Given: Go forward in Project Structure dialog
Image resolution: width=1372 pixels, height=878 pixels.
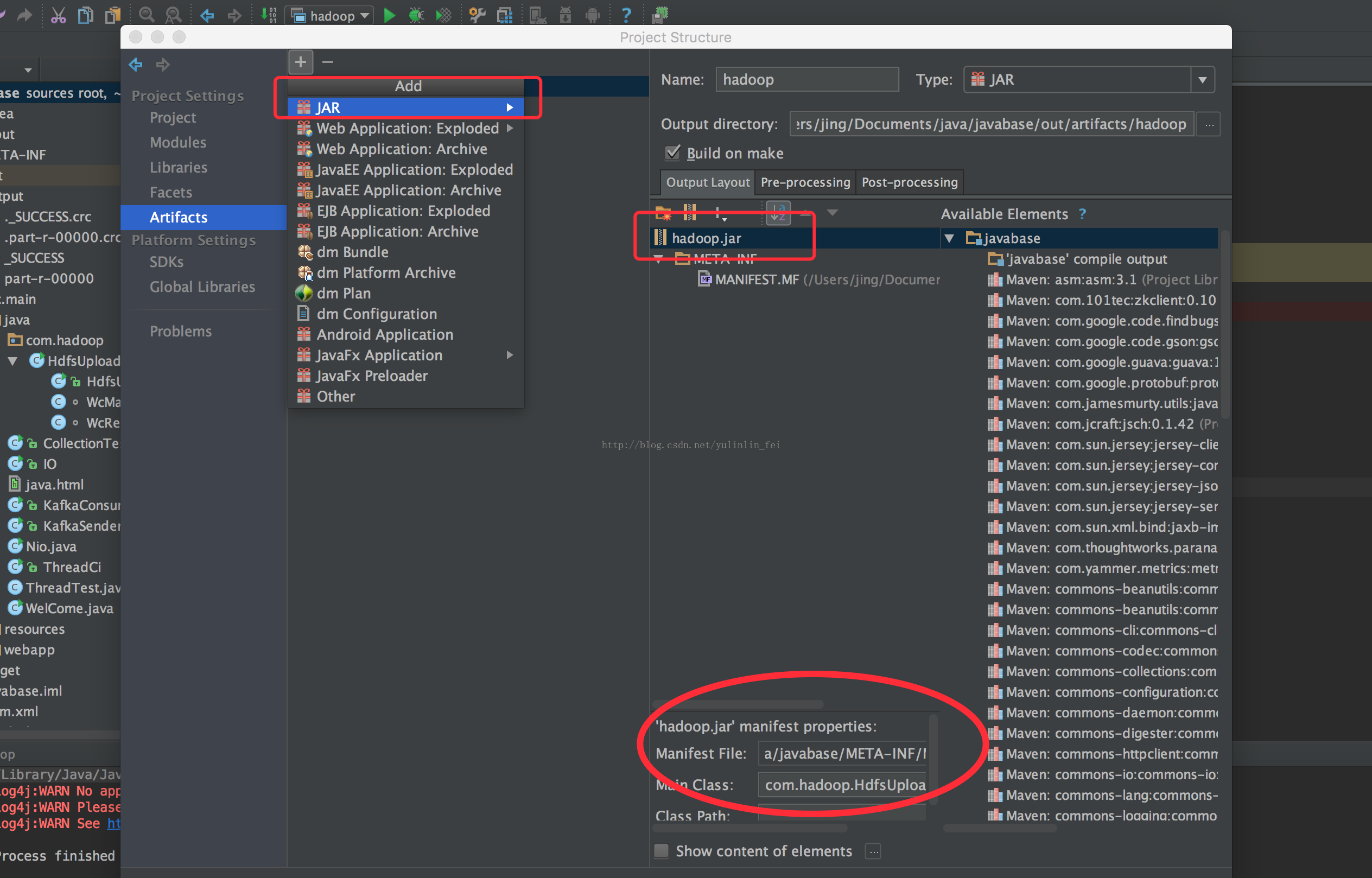Looking at the screenshot, I should click(163, 65).
